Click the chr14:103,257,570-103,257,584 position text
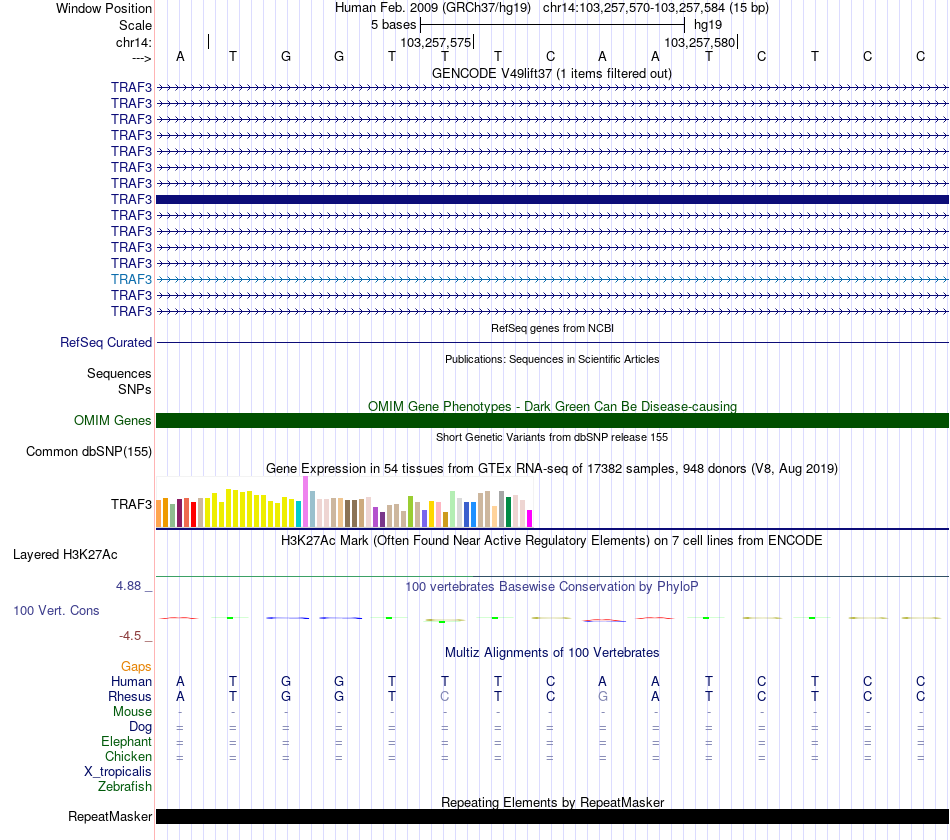The width and height of the screenshot is (950, 840). (656, 8)
